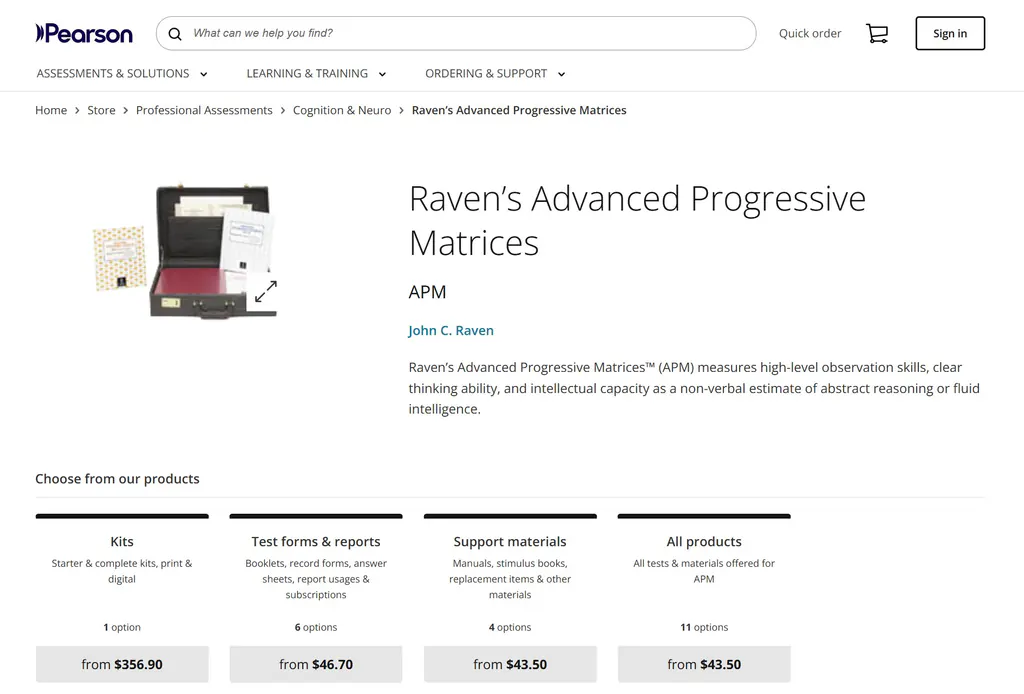This screenshot has height=694, width=1024.
Task: Go to Store in the breadcrumb trail
Action: pyautogui.click(x=101, y=110)
